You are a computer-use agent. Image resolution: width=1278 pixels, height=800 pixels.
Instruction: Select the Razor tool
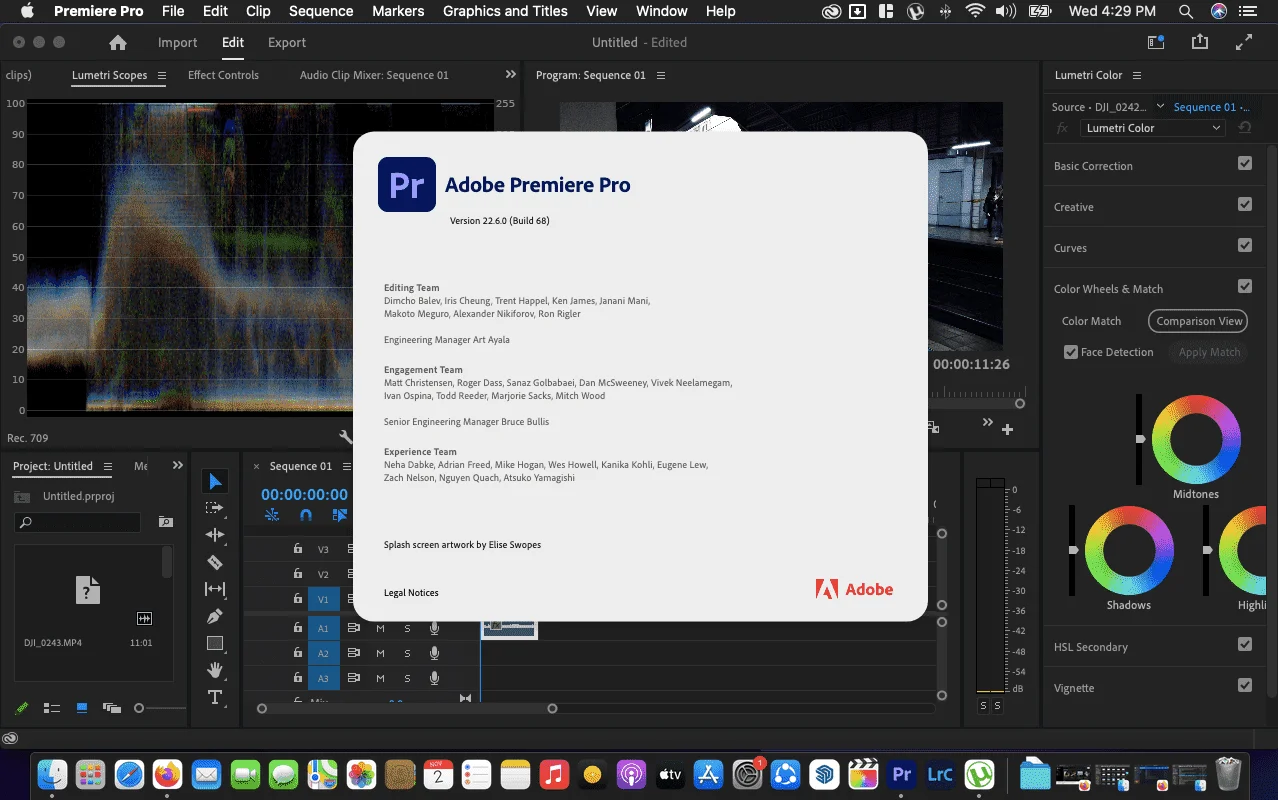[215, 562]
